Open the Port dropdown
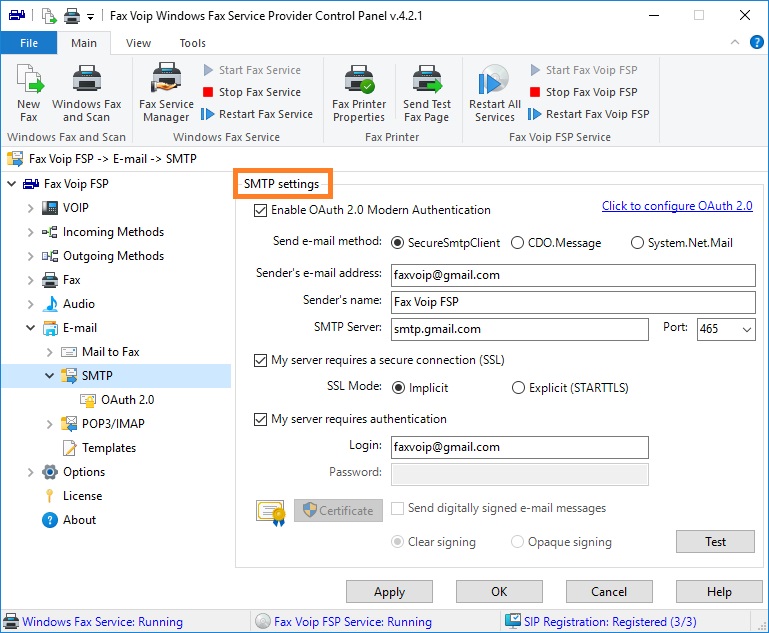This screenshot has width=769, height=633. pyautogui.click(x=746, y=329)
